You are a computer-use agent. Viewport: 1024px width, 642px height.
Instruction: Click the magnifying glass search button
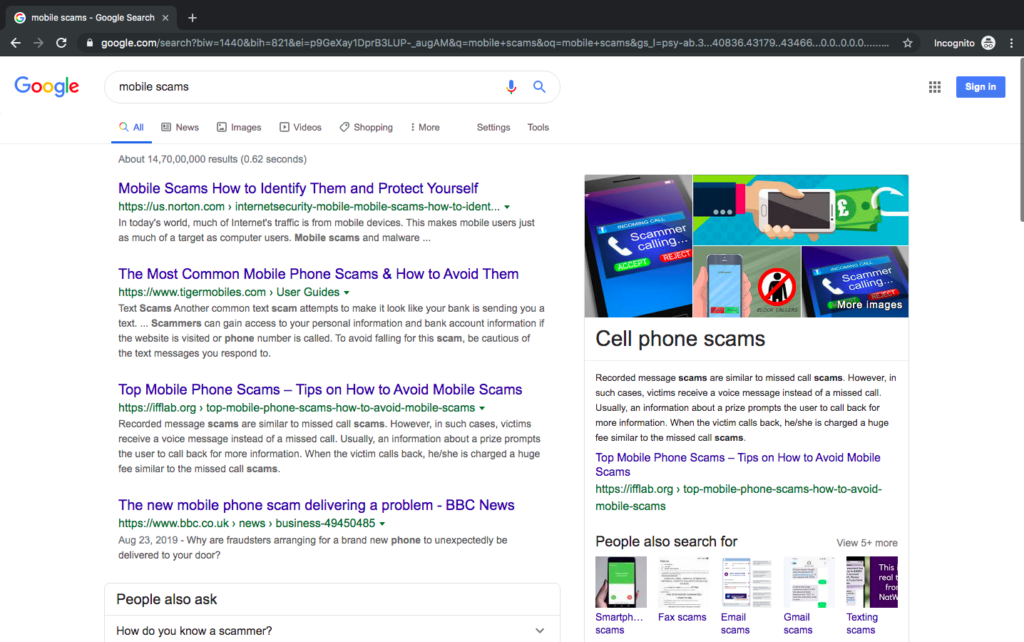(539, 86)
